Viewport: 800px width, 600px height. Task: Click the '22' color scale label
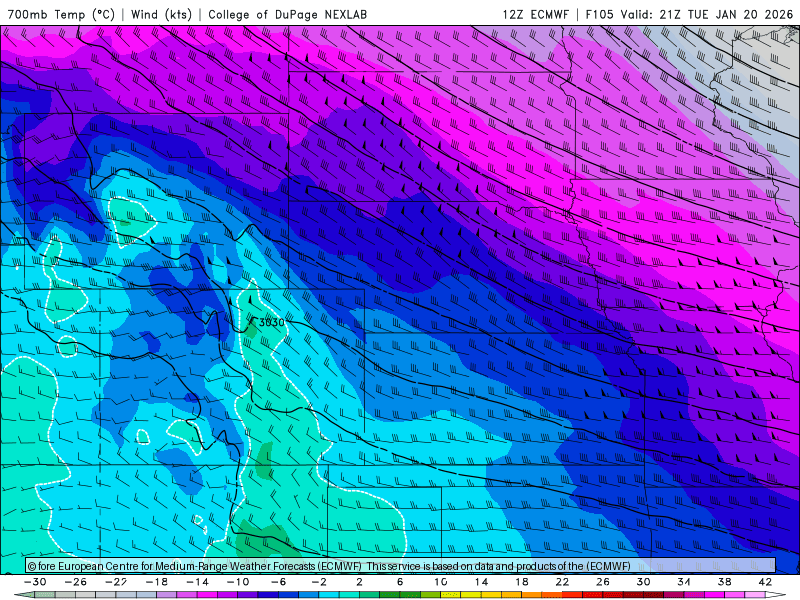(x=562, y=582)
